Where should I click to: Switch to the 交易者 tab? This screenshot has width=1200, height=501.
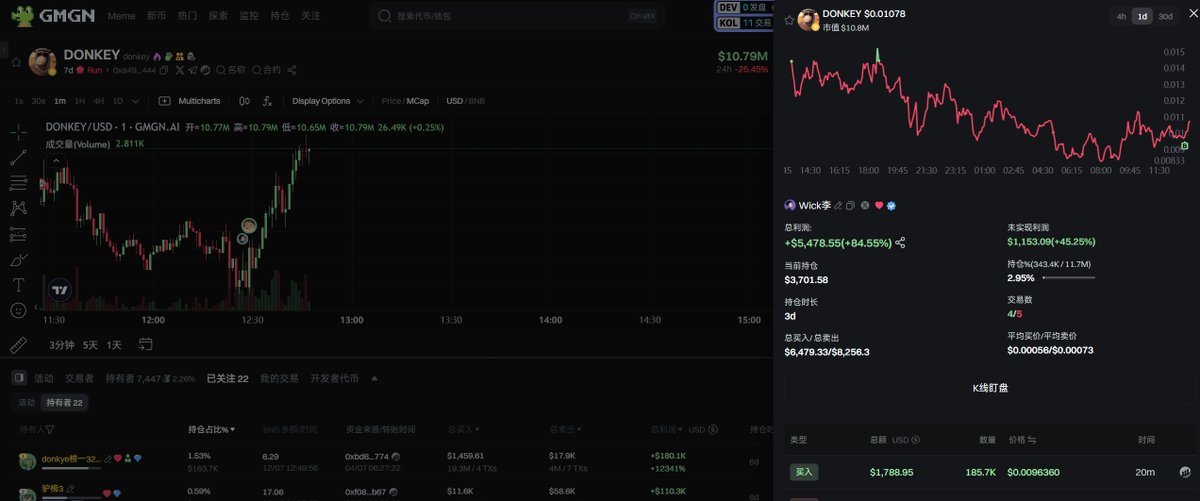[79, 378]
